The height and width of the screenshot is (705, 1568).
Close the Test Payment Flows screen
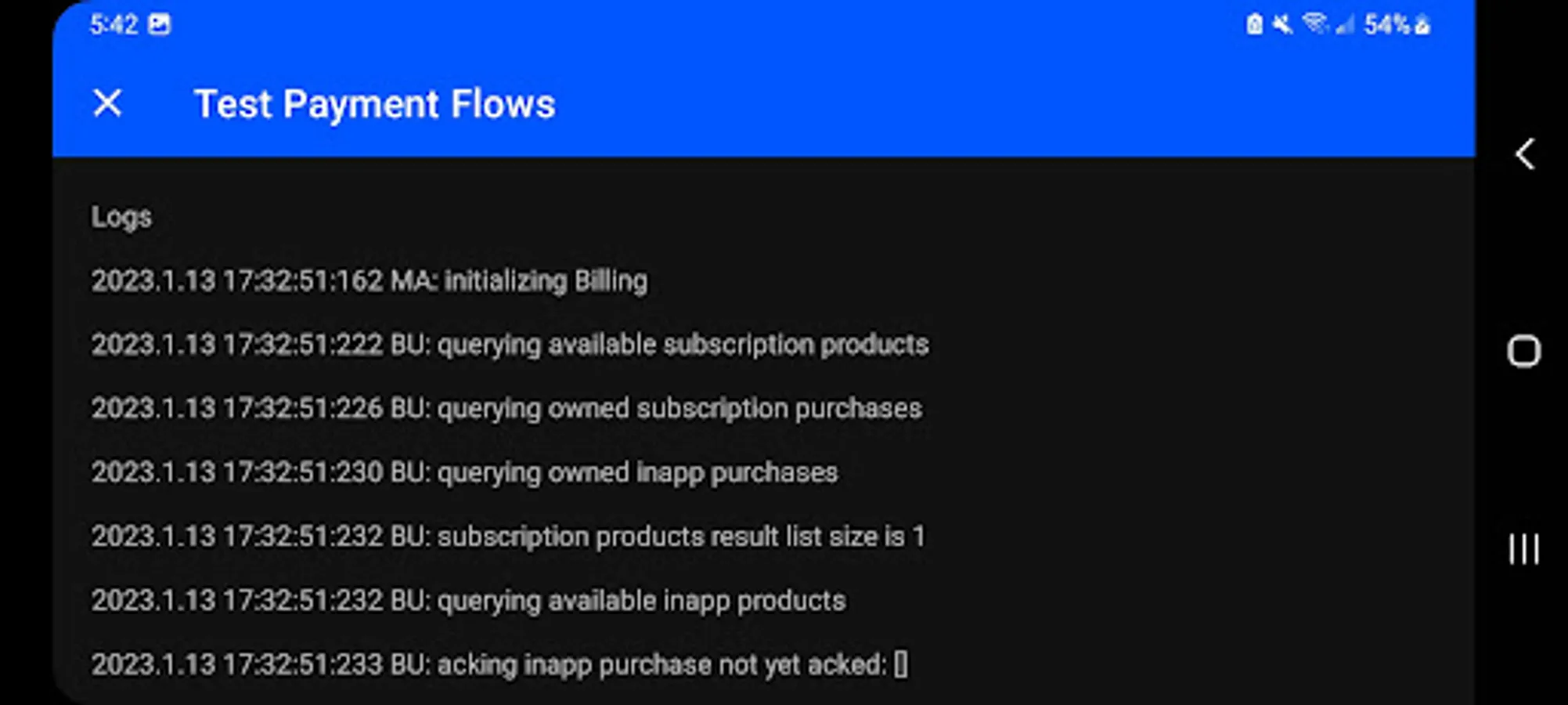107,103
